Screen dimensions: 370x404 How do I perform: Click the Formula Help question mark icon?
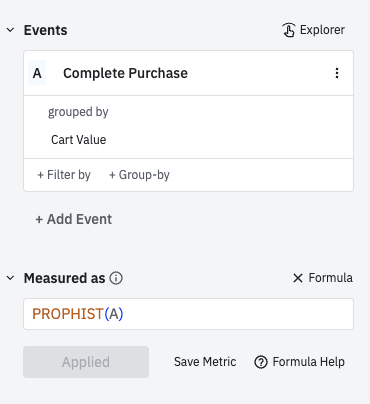pos(261,362)
